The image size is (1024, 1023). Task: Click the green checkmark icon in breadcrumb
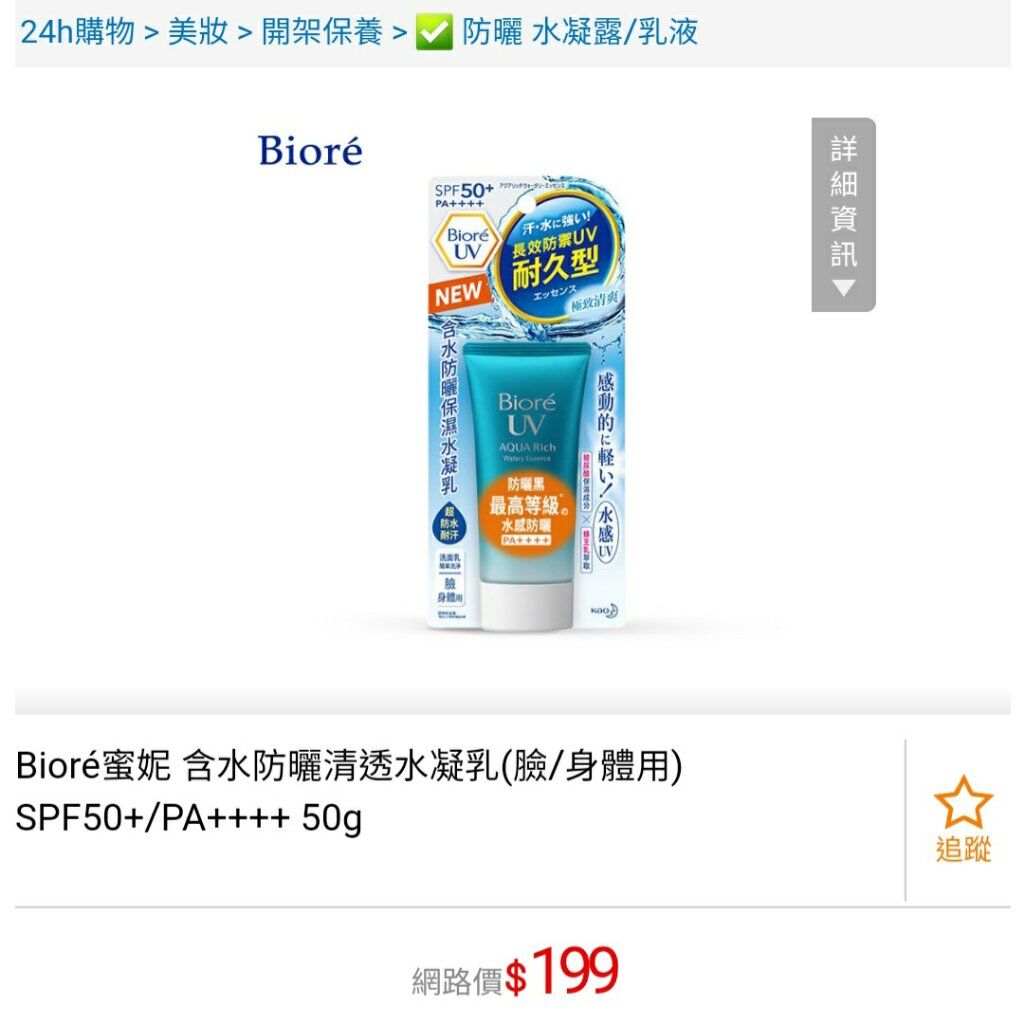click(x=434, y=32)
